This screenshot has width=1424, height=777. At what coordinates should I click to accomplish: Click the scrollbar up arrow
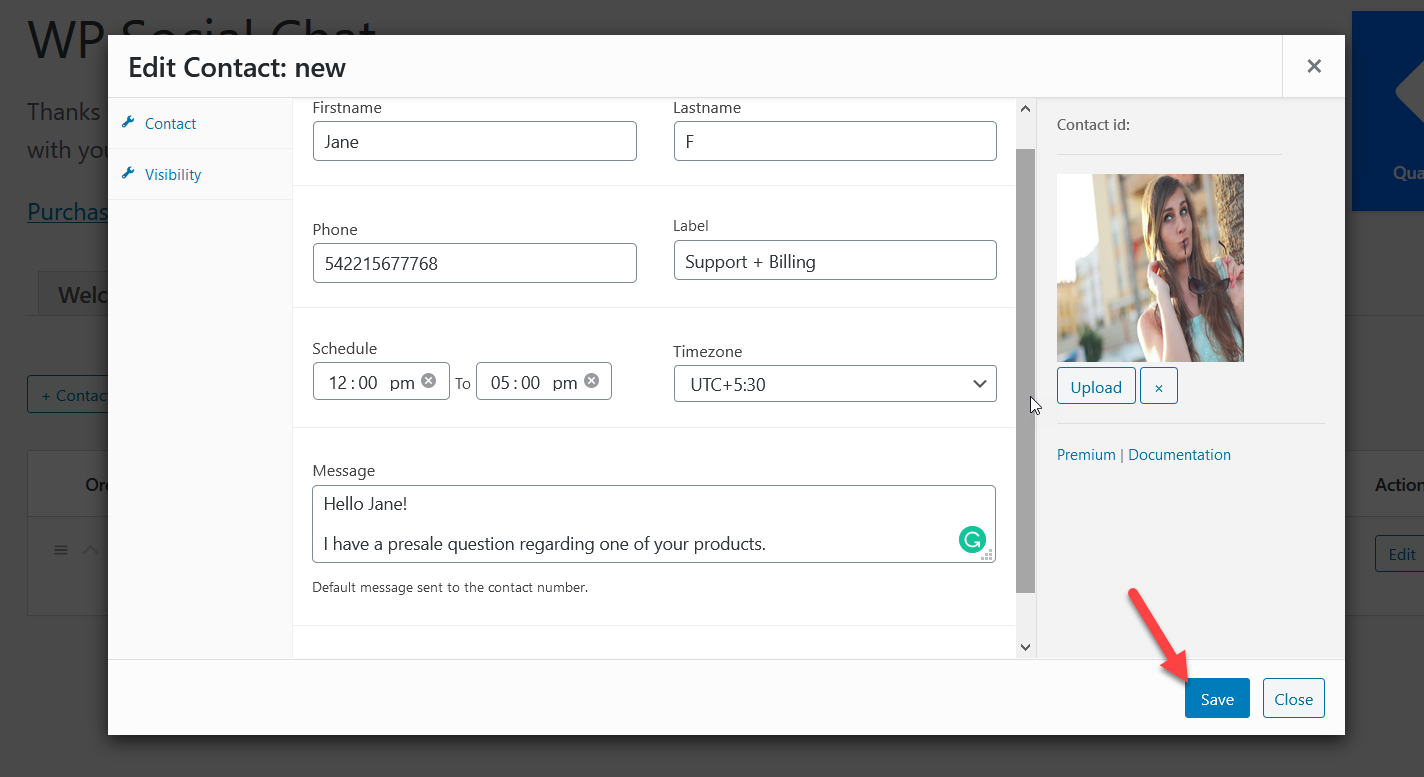(x=1025, y=108)
